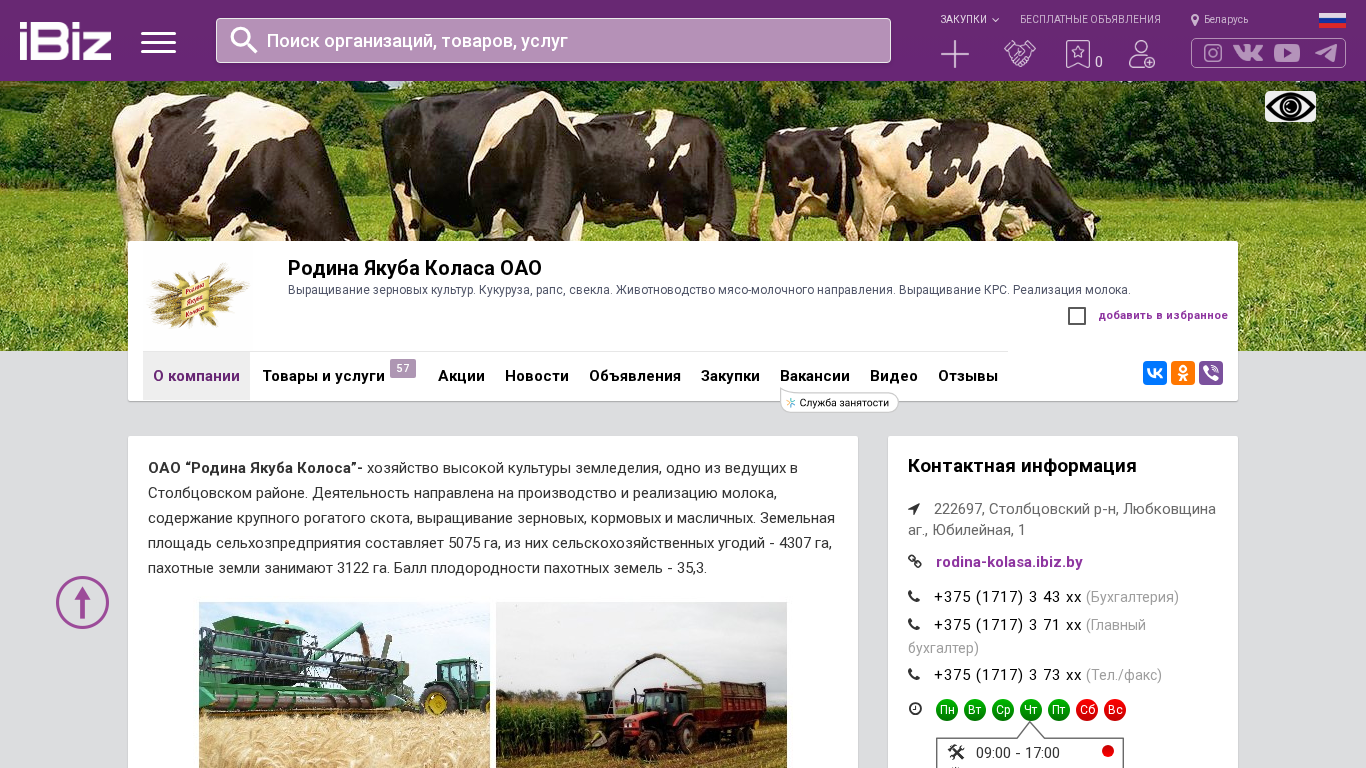This screenshot has height=768, width=1366.
Task: Open the Instagram social icon
Action: point(1213,53)
